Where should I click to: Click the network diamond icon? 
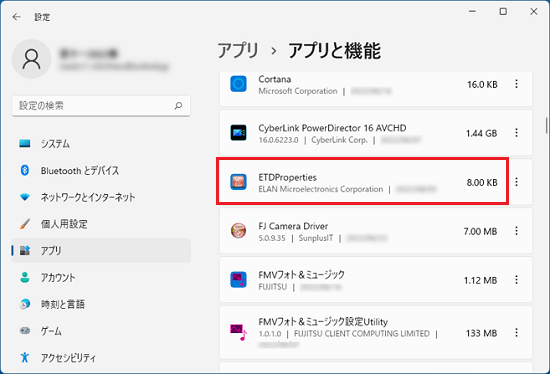[x=25, y=197]
